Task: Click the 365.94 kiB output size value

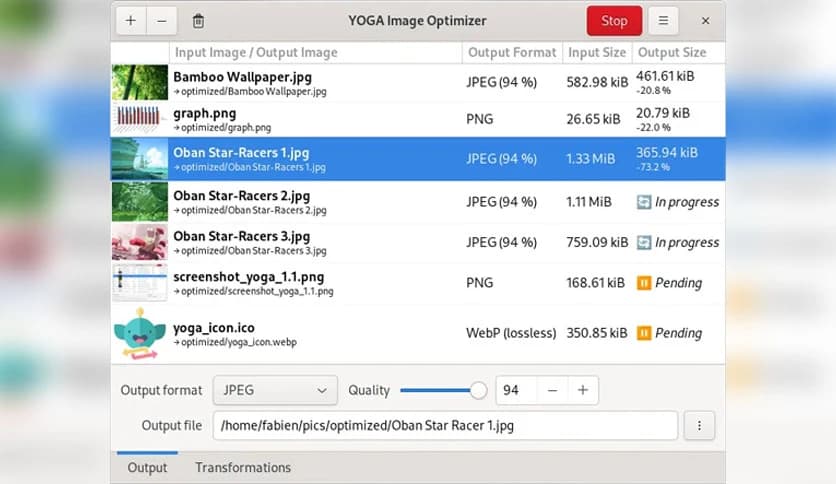Action: pyautogui.click(x=666, y=152)
